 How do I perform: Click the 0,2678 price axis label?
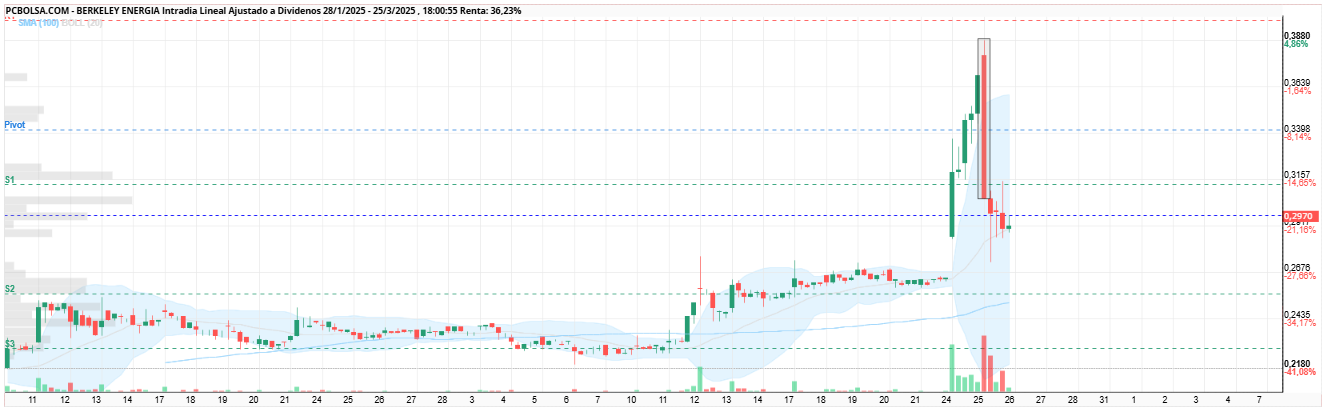(x=1297, y=268)
